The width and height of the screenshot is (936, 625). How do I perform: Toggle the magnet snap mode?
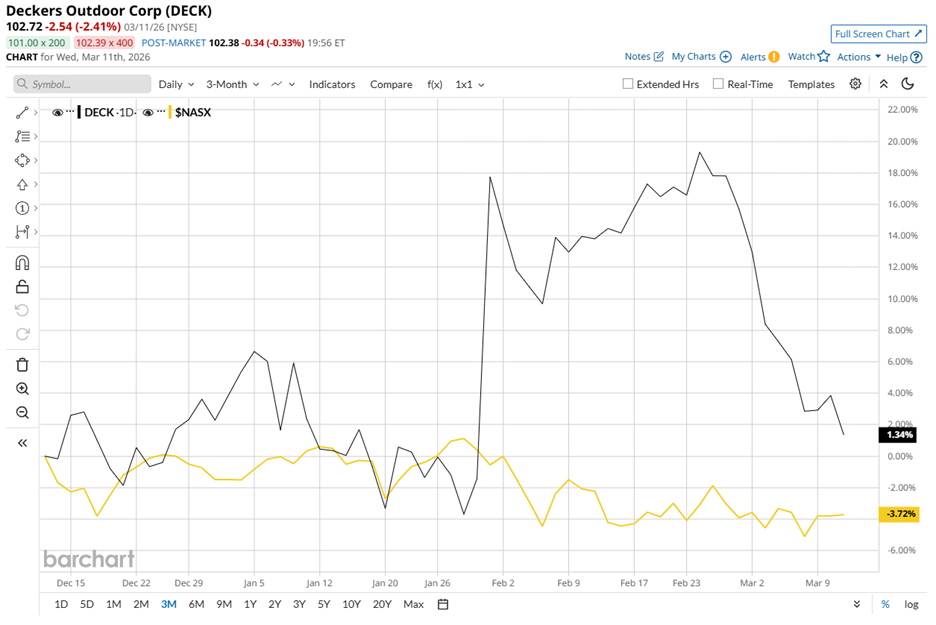point(22,263)
